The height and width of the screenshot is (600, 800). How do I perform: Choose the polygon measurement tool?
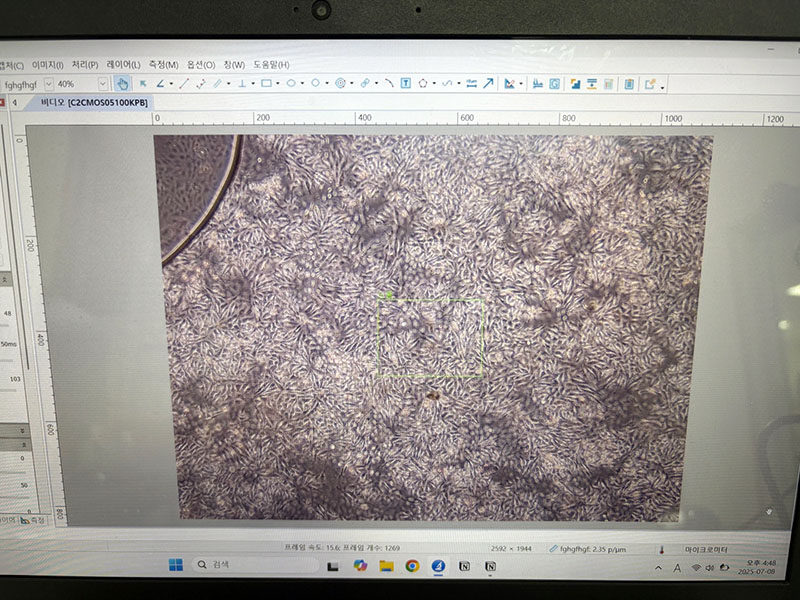pyautogui.click(x=423, y=84)
